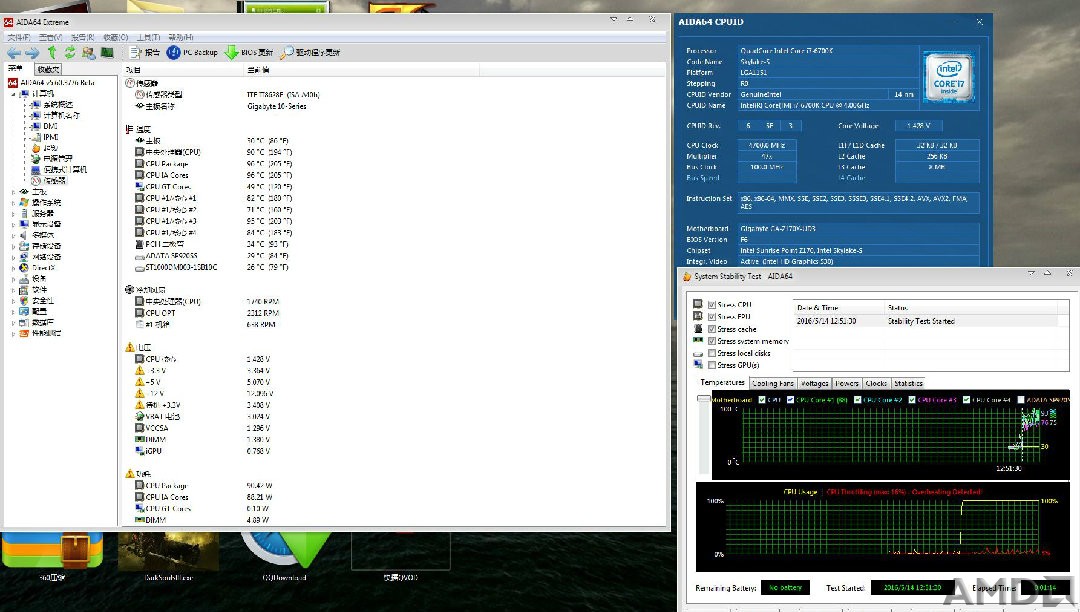
Task: Select the CPU OPT fan row
Action: (207, 313)
